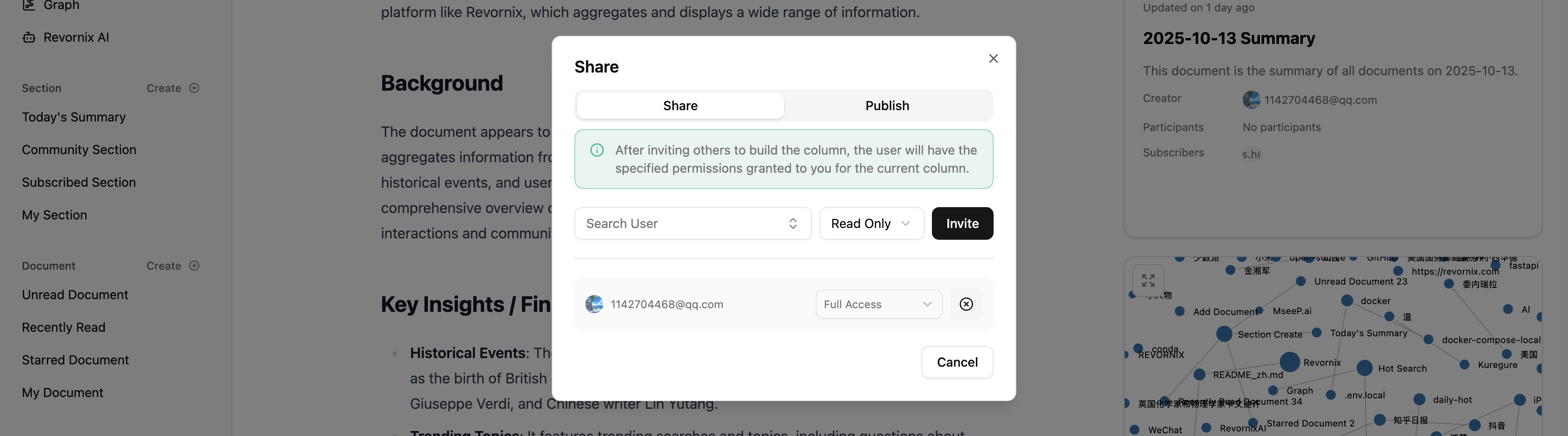Click the Cancel button
This screenshot has width=1568, height=436.
(x=956, y=363)
